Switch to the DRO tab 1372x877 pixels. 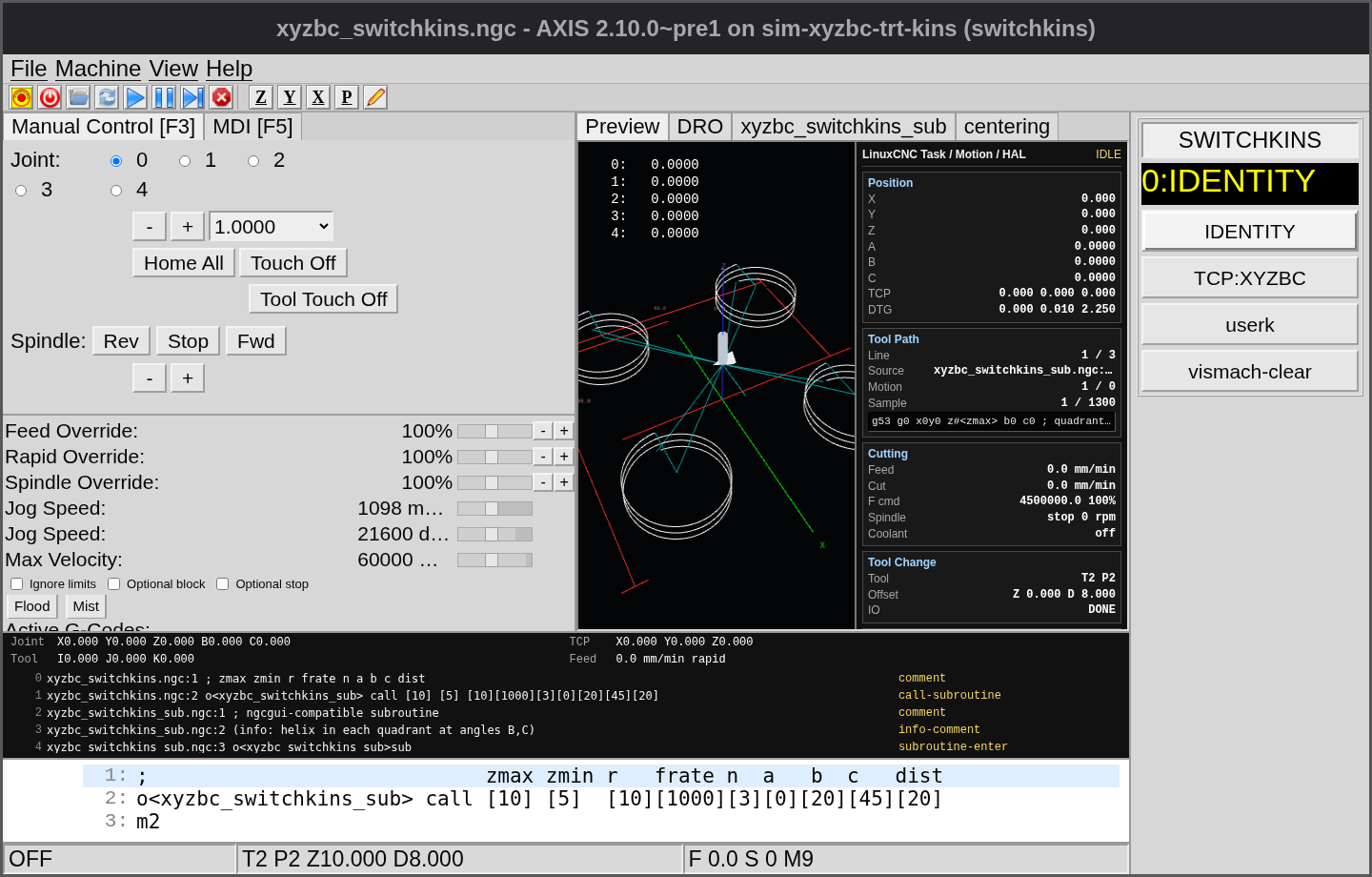700,127
